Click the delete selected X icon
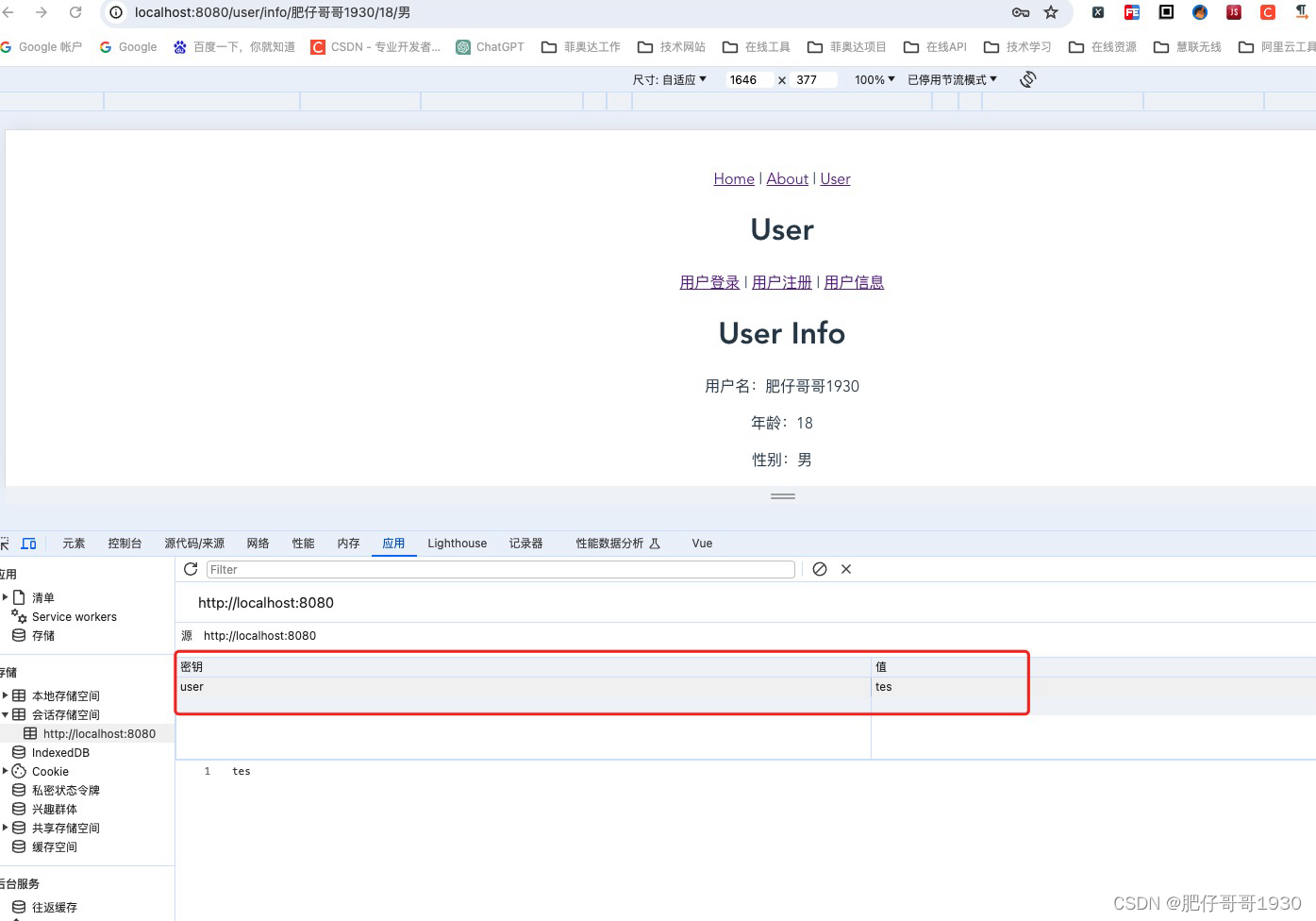 tap(846, 569)
